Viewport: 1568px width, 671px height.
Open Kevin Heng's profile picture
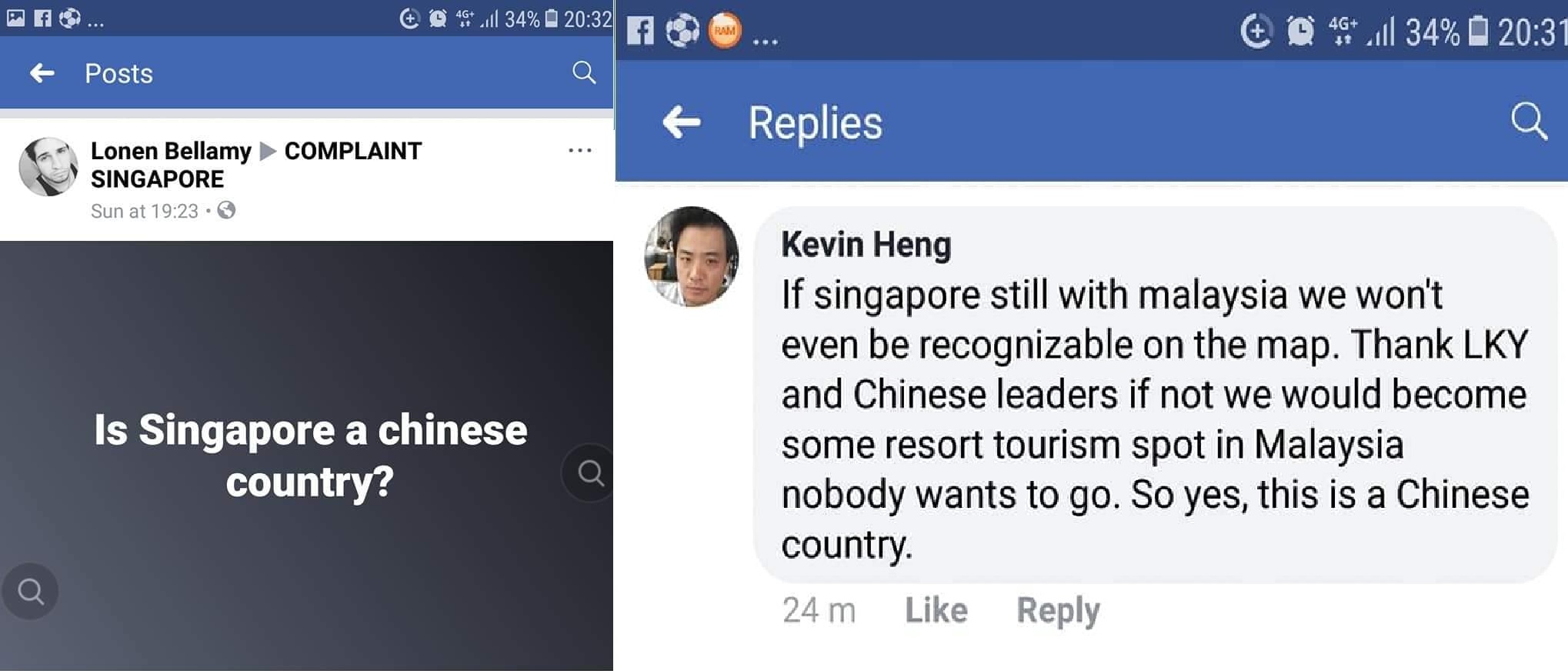click(x=691, y=256)
